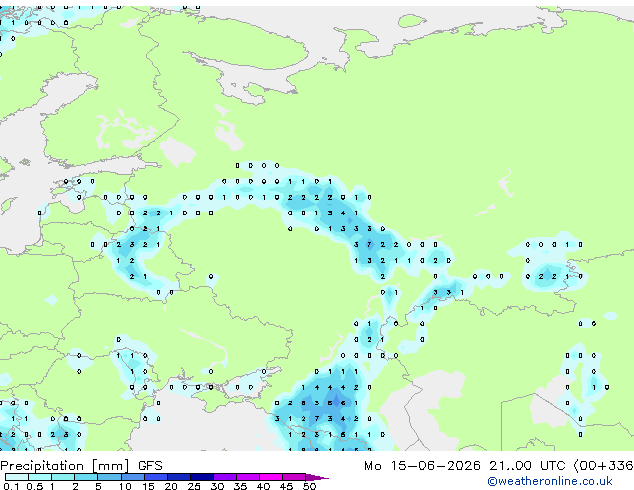The width and height of the screenshot is (634, 490).
Task: Click the date 'Mo 15-06-2026' text
Action: pyautogui.click(x=422, y=466)
